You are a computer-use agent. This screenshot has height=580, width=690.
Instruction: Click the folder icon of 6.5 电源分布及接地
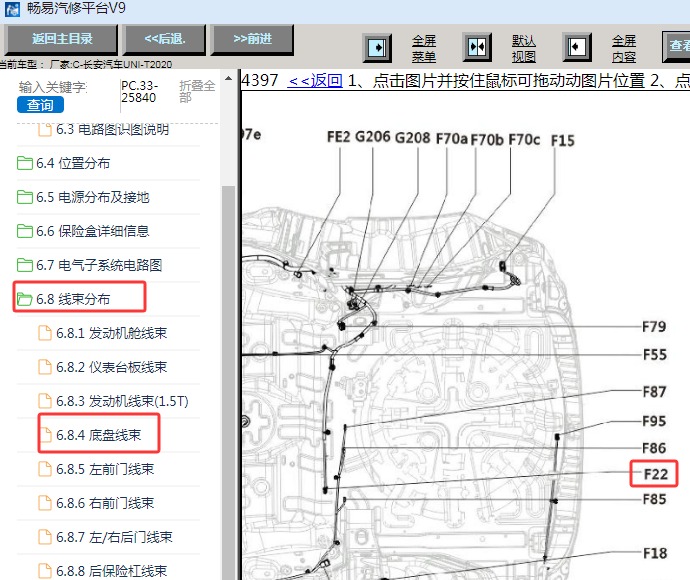(x=25, y=197)
